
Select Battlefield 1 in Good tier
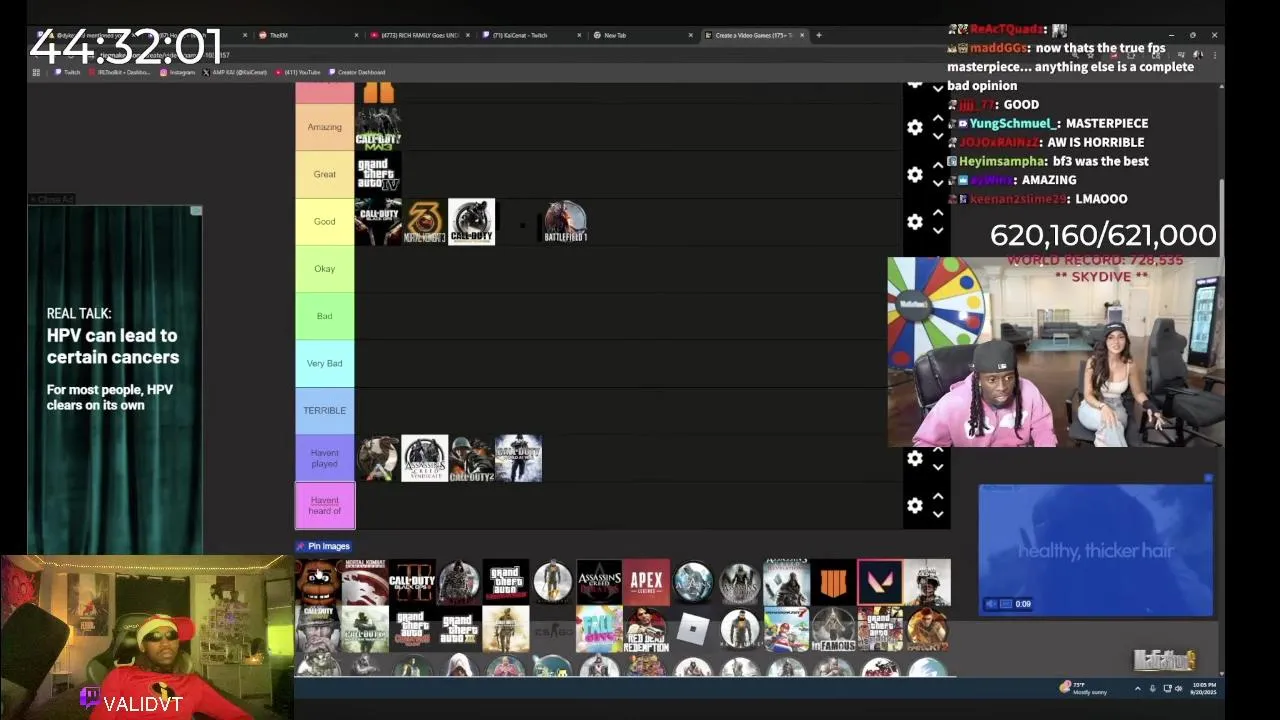click(565, 221)
